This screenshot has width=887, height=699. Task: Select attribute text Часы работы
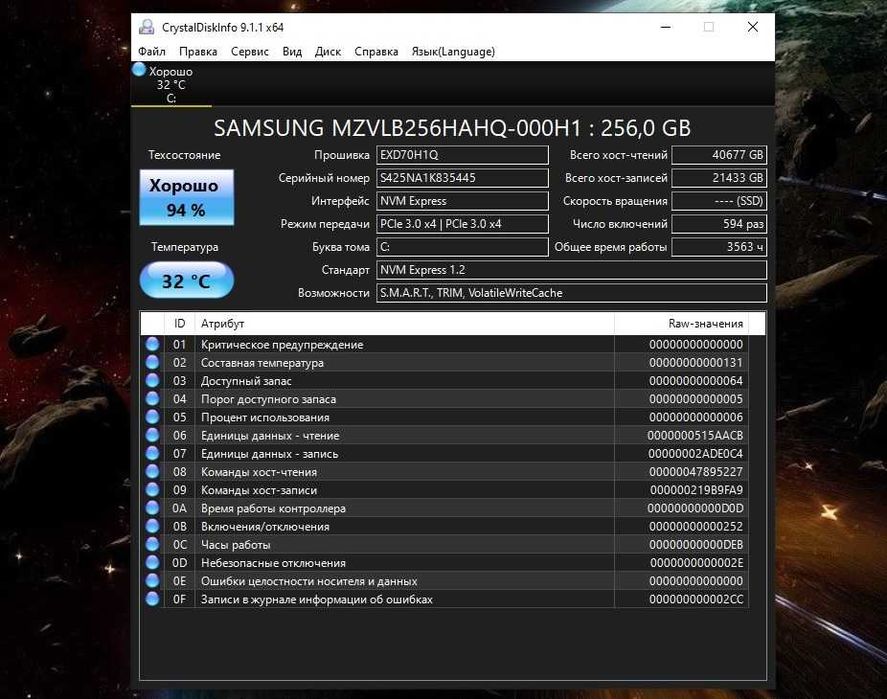pyautogui.click(x=235, y=545)
